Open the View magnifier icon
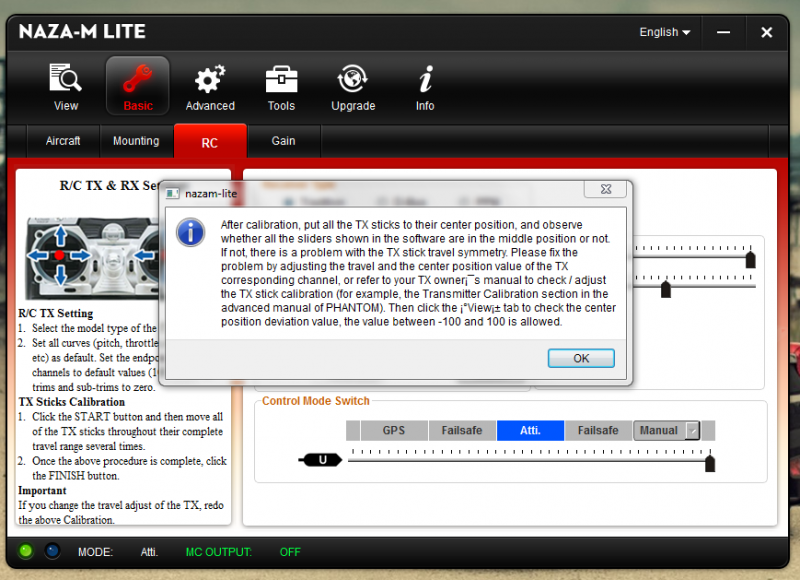The height and width of the screenshot is (580, 800). pos(66,80)
